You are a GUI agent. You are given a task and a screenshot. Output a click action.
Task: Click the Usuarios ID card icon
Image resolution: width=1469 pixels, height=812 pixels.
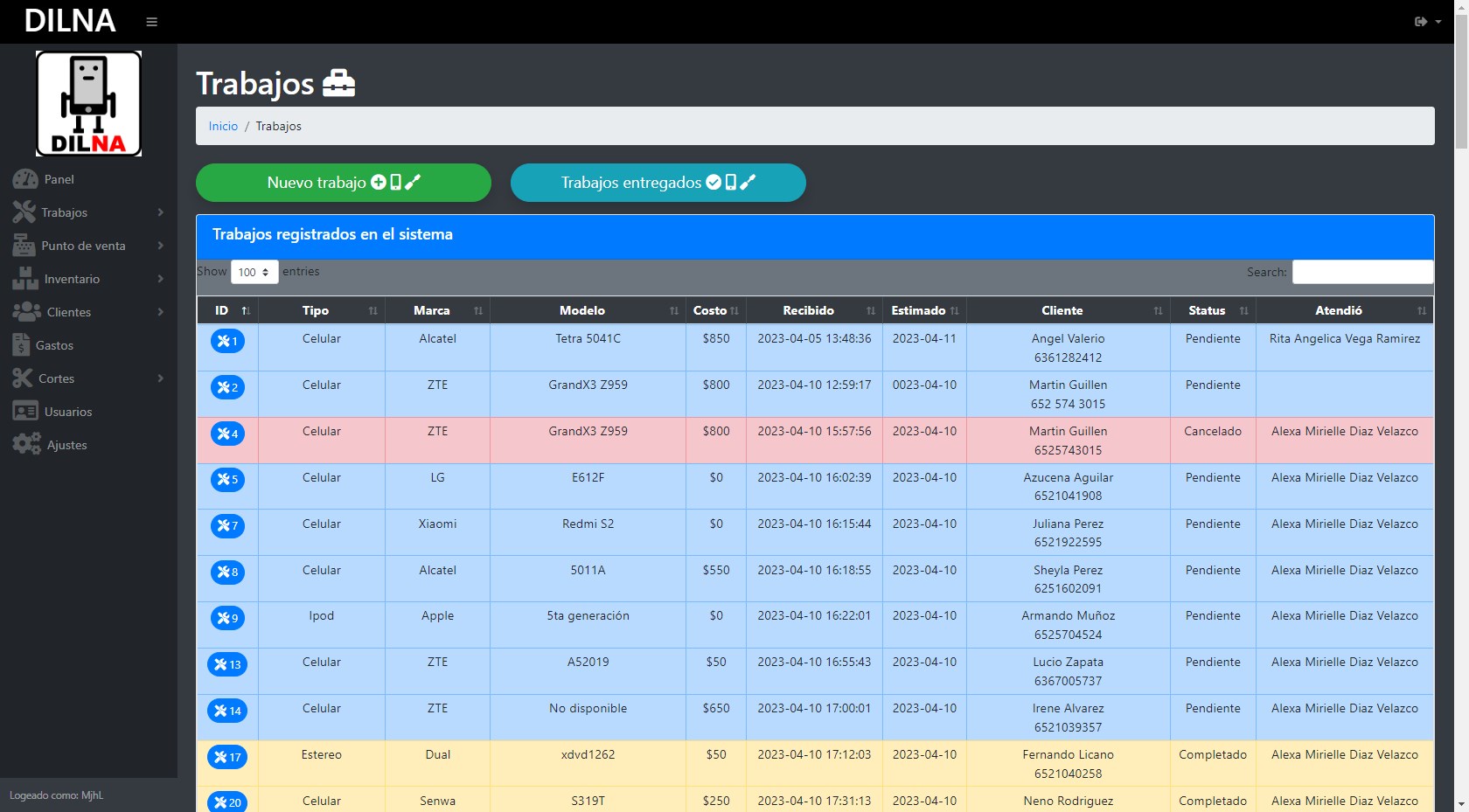25,412
